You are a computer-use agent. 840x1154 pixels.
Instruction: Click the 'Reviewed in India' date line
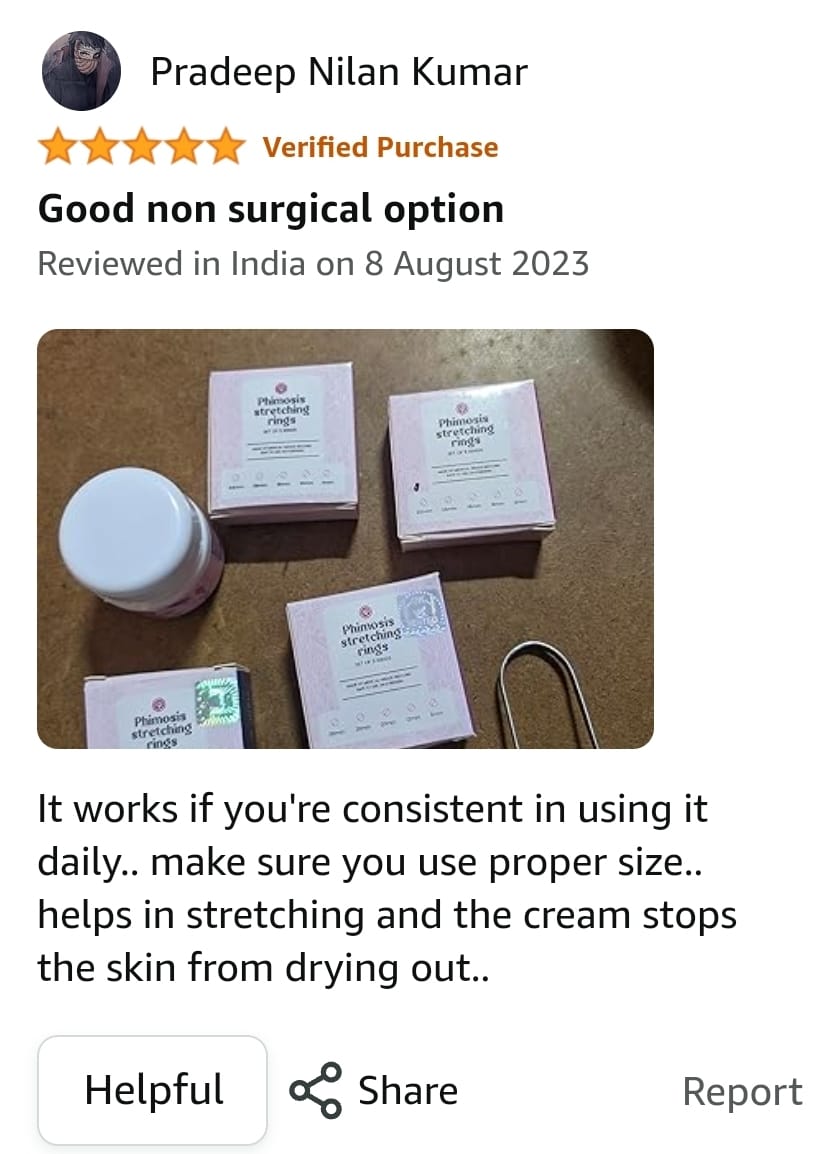313,263
